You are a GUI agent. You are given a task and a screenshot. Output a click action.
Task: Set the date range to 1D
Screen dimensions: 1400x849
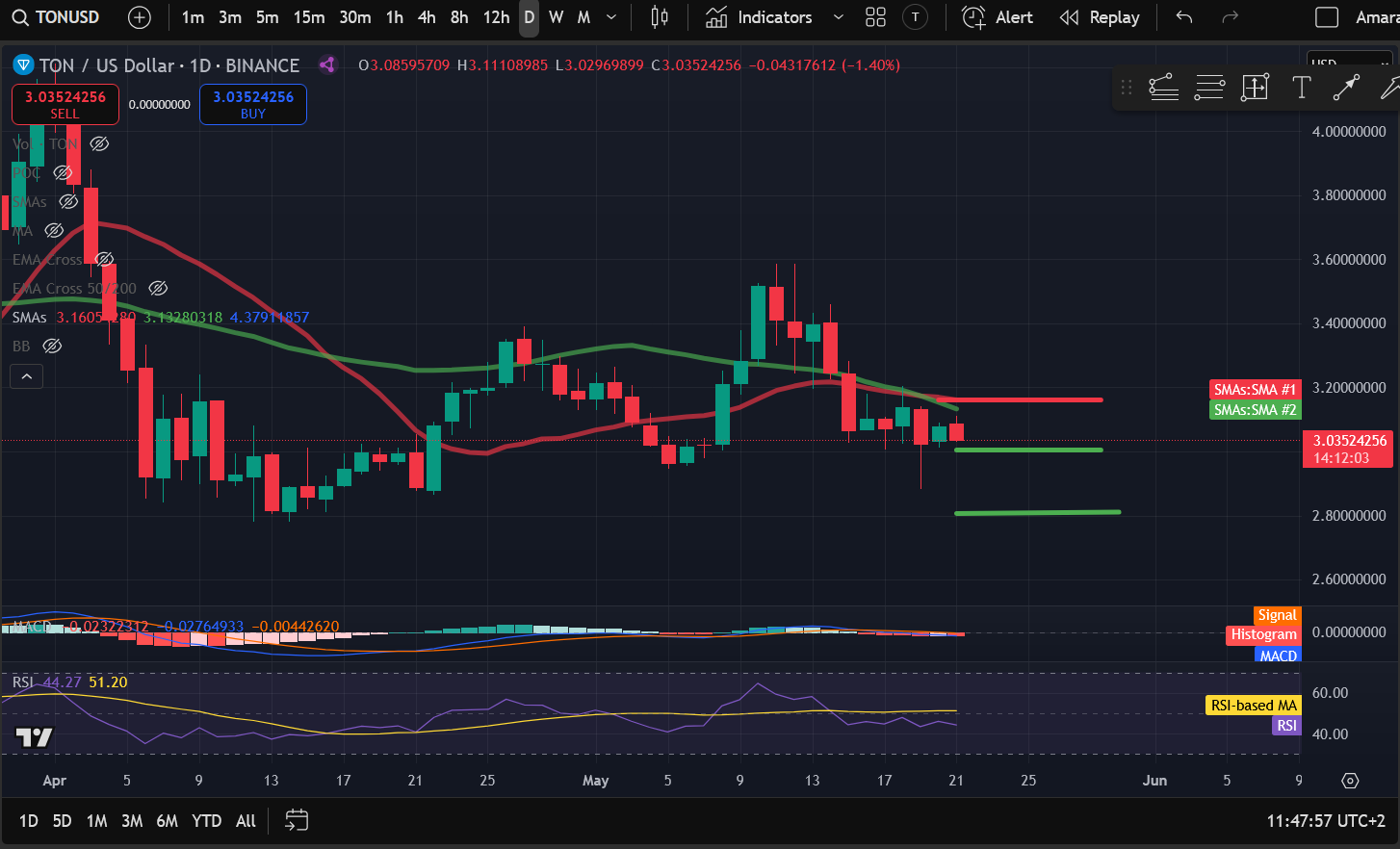point(29,821)
